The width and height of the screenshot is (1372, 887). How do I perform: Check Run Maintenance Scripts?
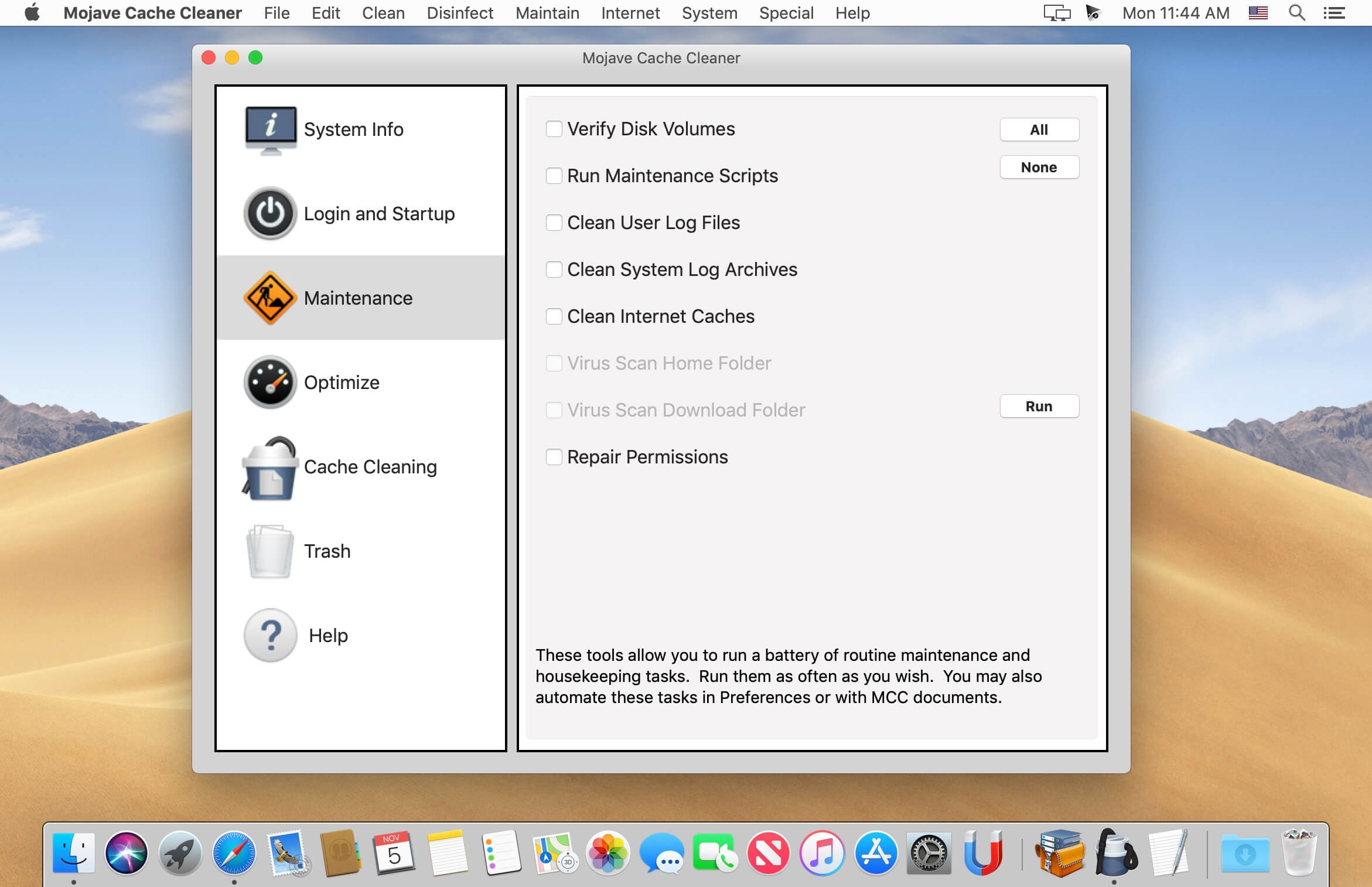click(x=554, y=176)
